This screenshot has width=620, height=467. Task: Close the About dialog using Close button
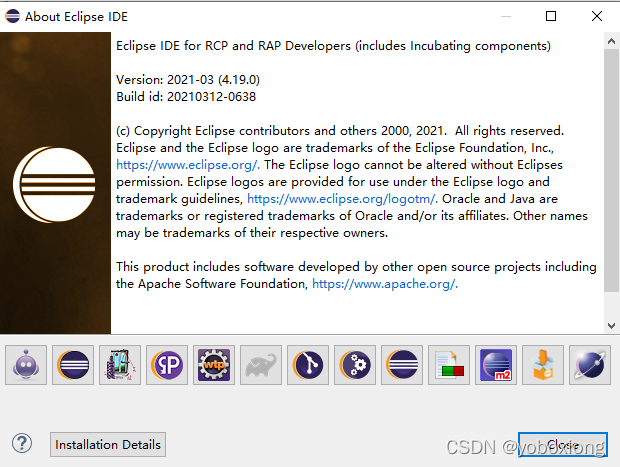[x=563, y=444]
